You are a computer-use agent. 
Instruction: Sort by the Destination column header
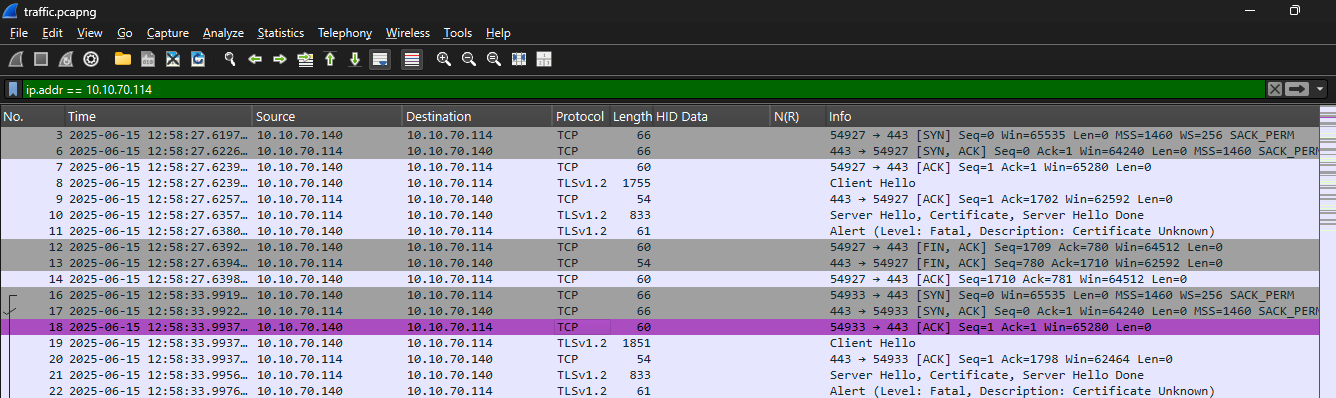pos(477,117)
